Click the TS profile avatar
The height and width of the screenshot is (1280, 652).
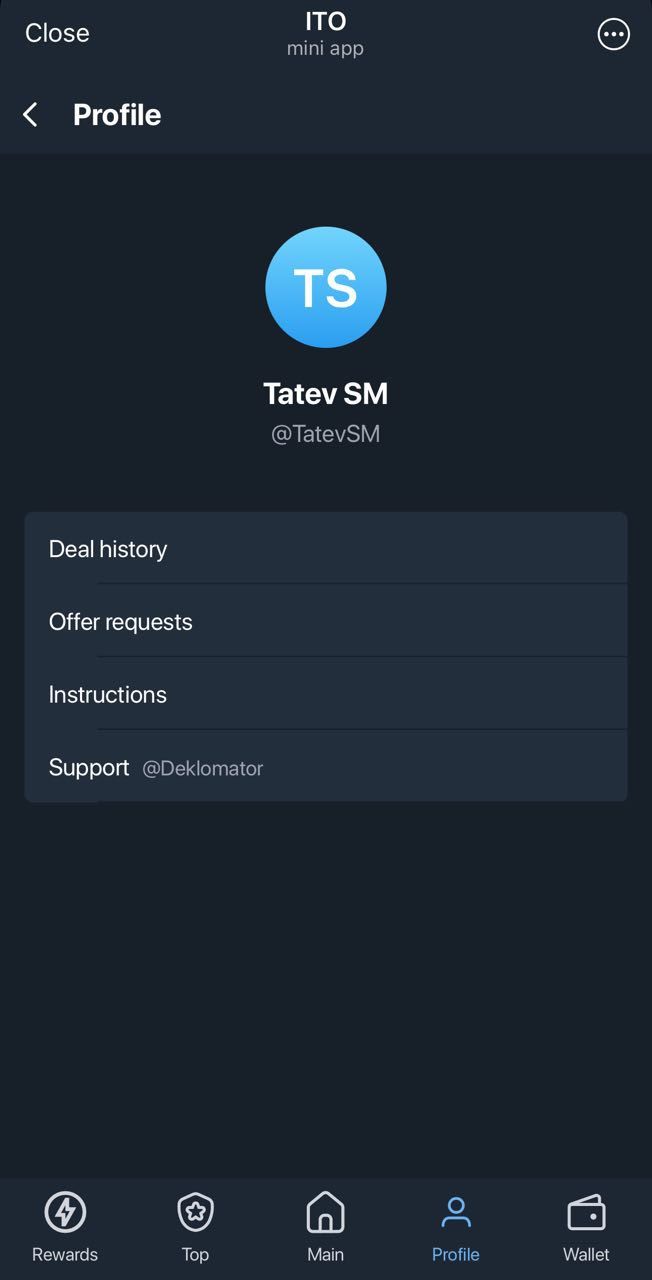pyautogui.click(x=325, y=287)
